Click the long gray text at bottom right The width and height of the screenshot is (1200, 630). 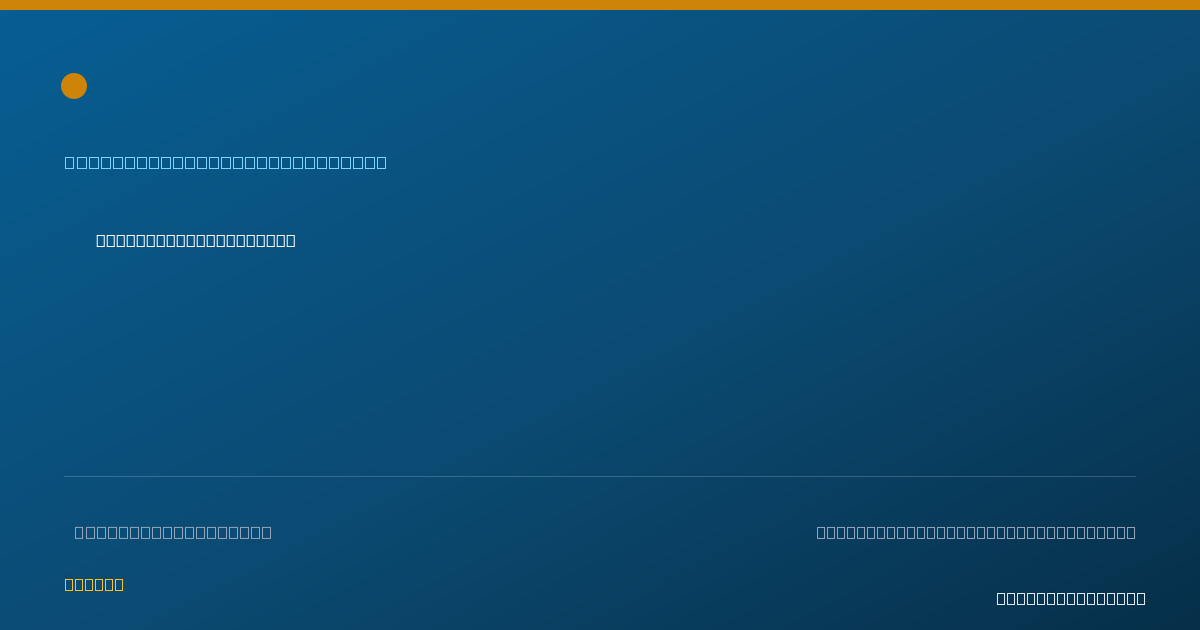point(976,532)
